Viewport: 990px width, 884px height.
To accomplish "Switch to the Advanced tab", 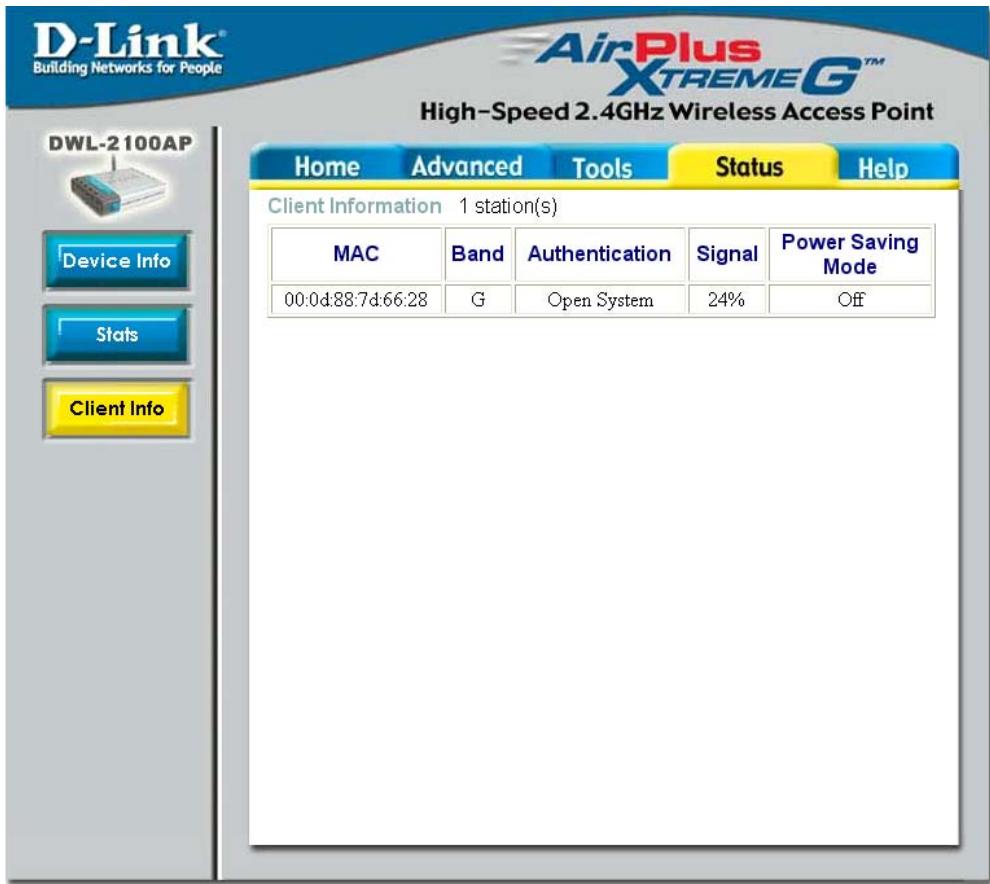I will (x=467, y=167).
